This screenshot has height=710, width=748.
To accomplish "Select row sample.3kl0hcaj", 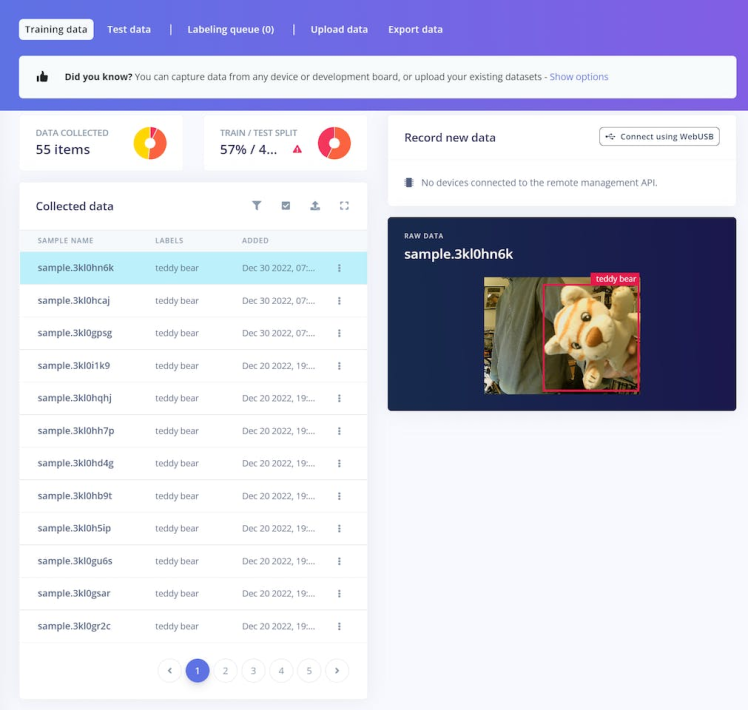I will pyautogui.click(x=193, y=301).
